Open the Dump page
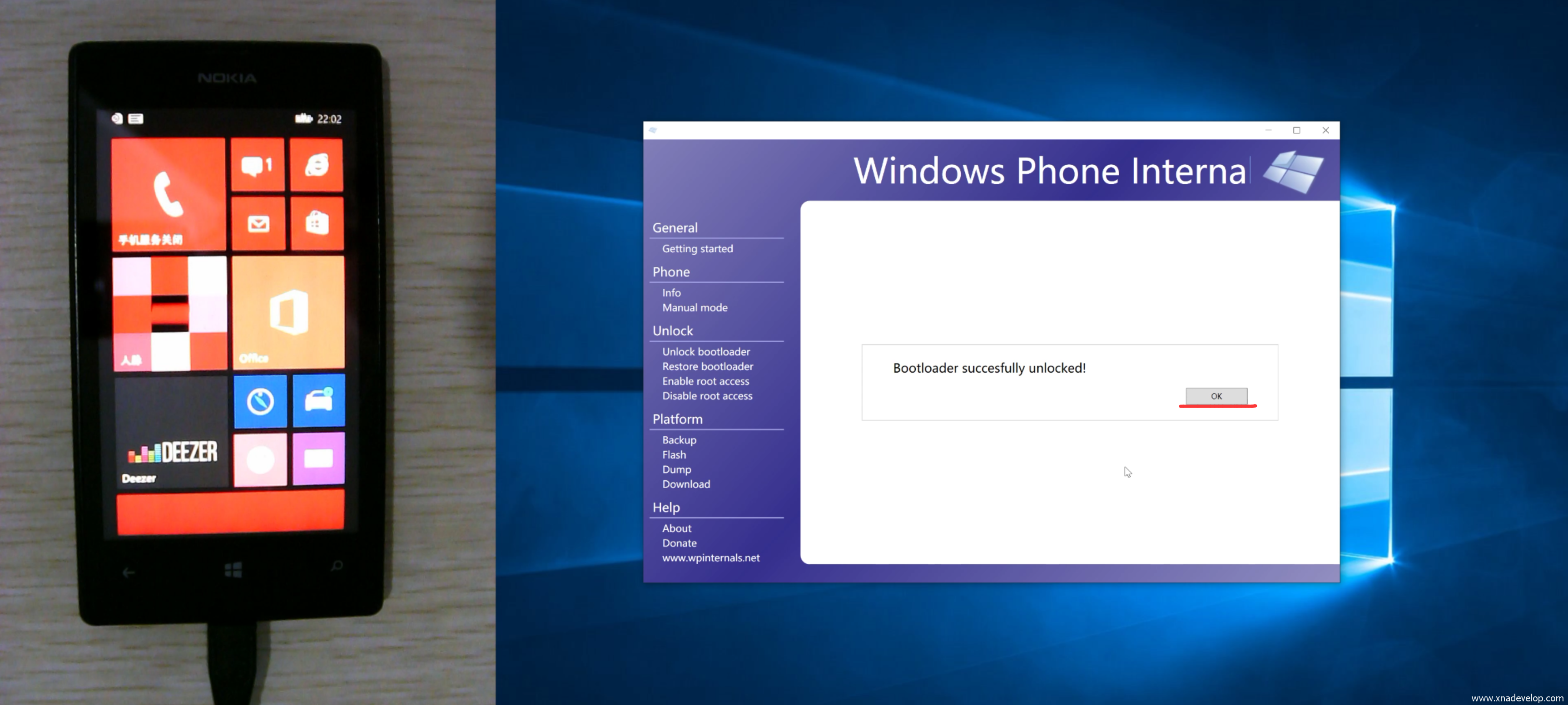Viewport: 1568px width, 705px height. (675, 469)
